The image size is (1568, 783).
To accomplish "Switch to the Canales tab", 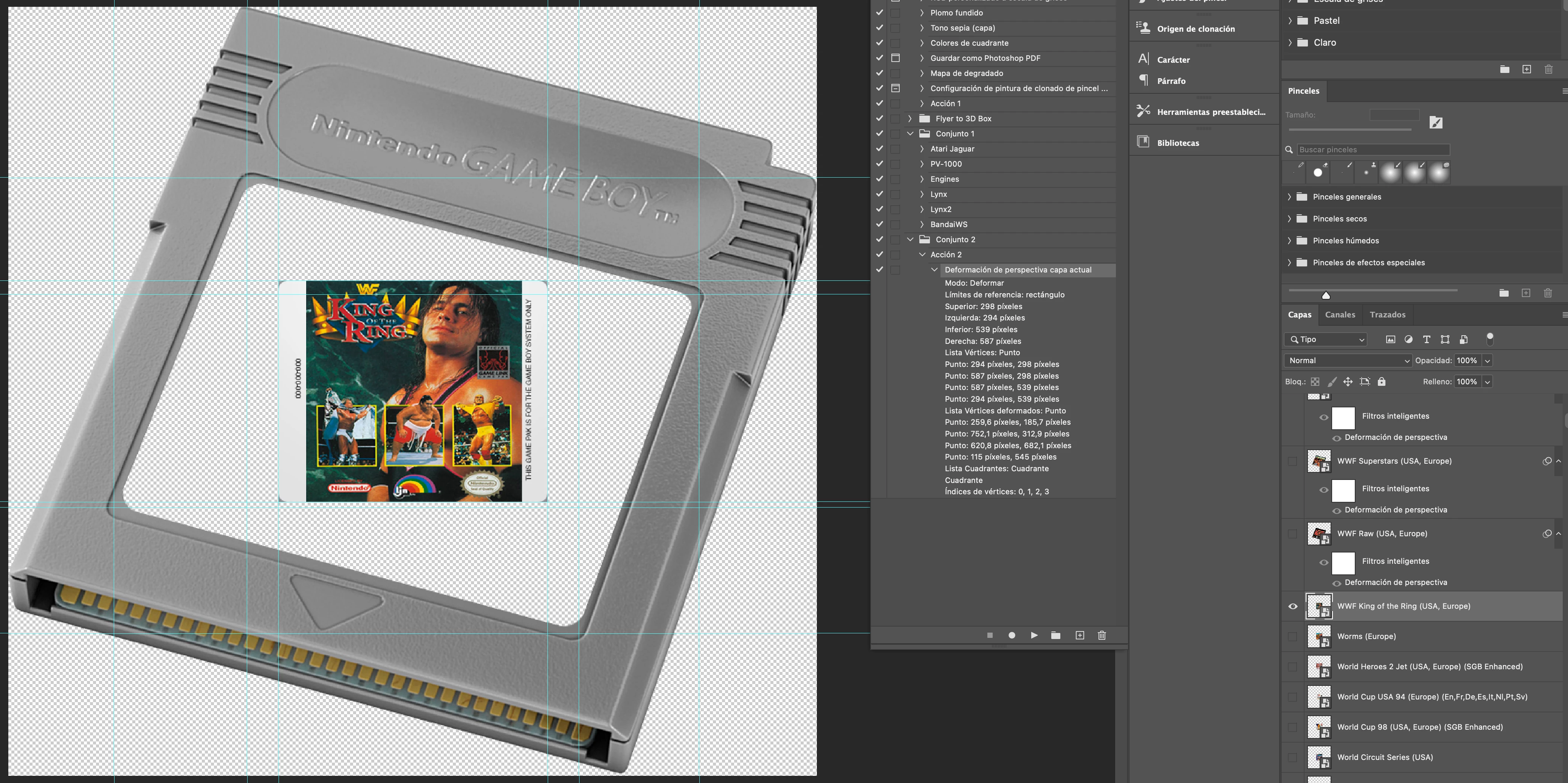I will coord(1340,314).
